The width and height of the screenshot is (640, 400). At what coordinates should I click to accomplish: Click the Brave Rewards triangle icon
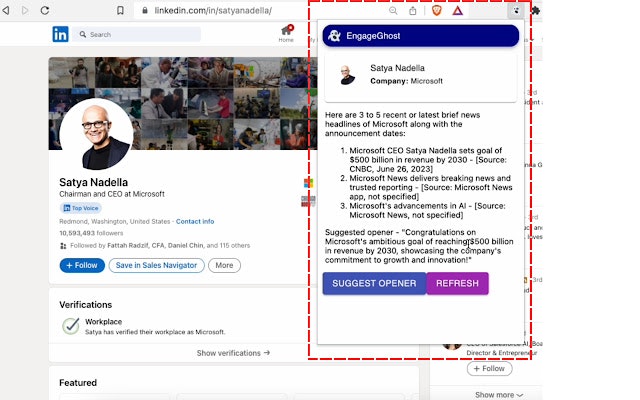(458, 11)
